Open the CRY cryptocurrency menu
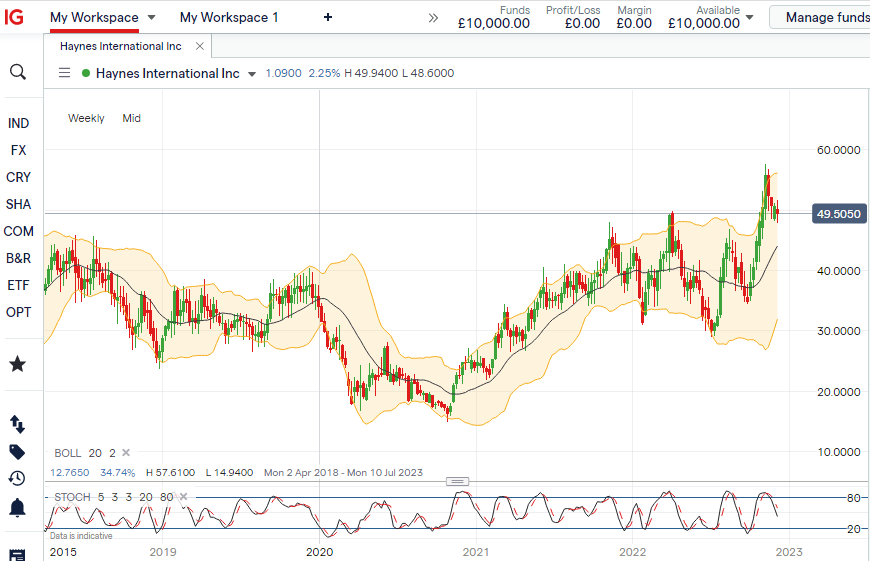The image size is (870, 561). coord(18,178)
